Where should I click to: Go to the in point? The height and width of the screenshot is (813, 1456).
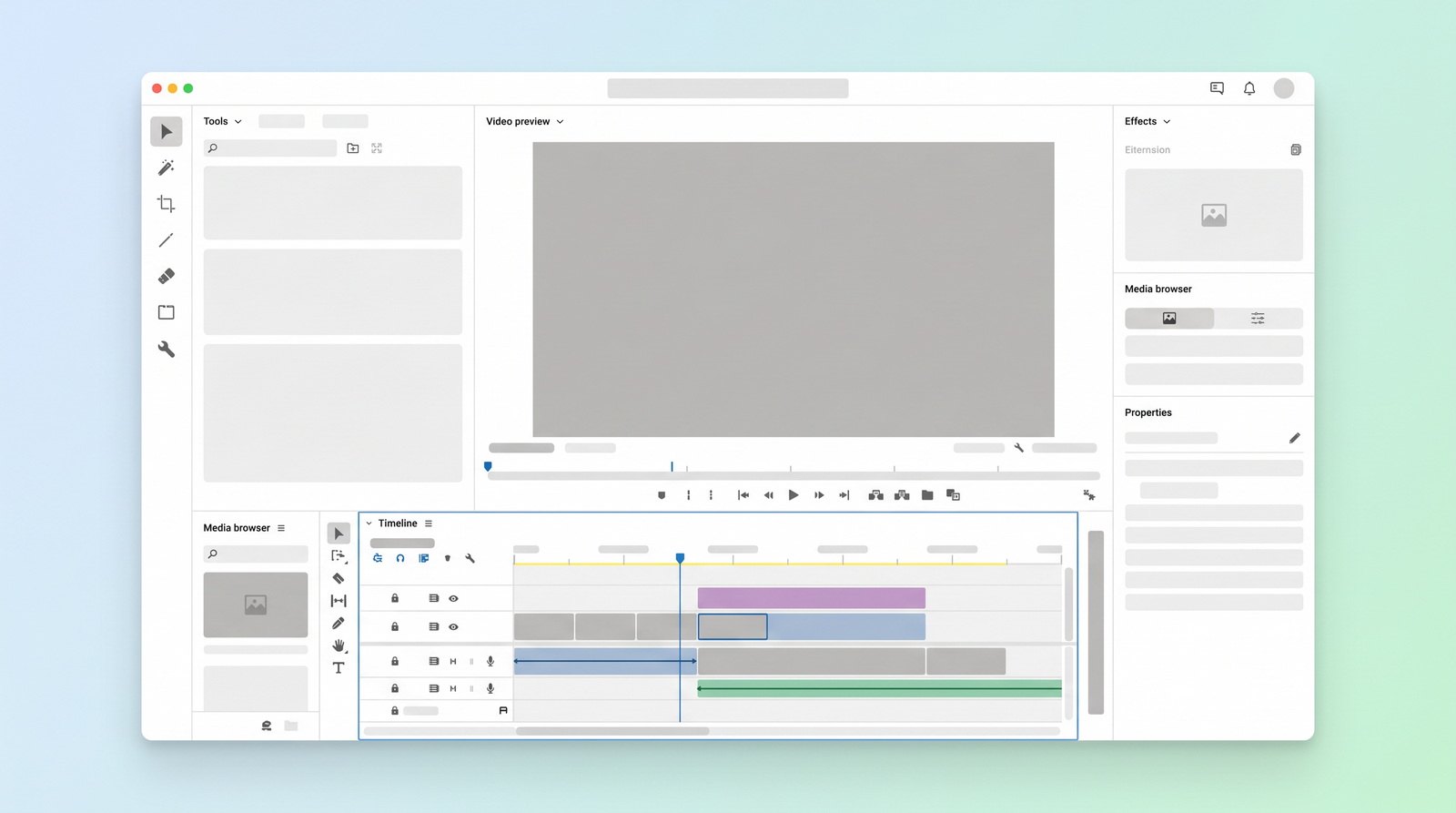[x=743, y=495]
